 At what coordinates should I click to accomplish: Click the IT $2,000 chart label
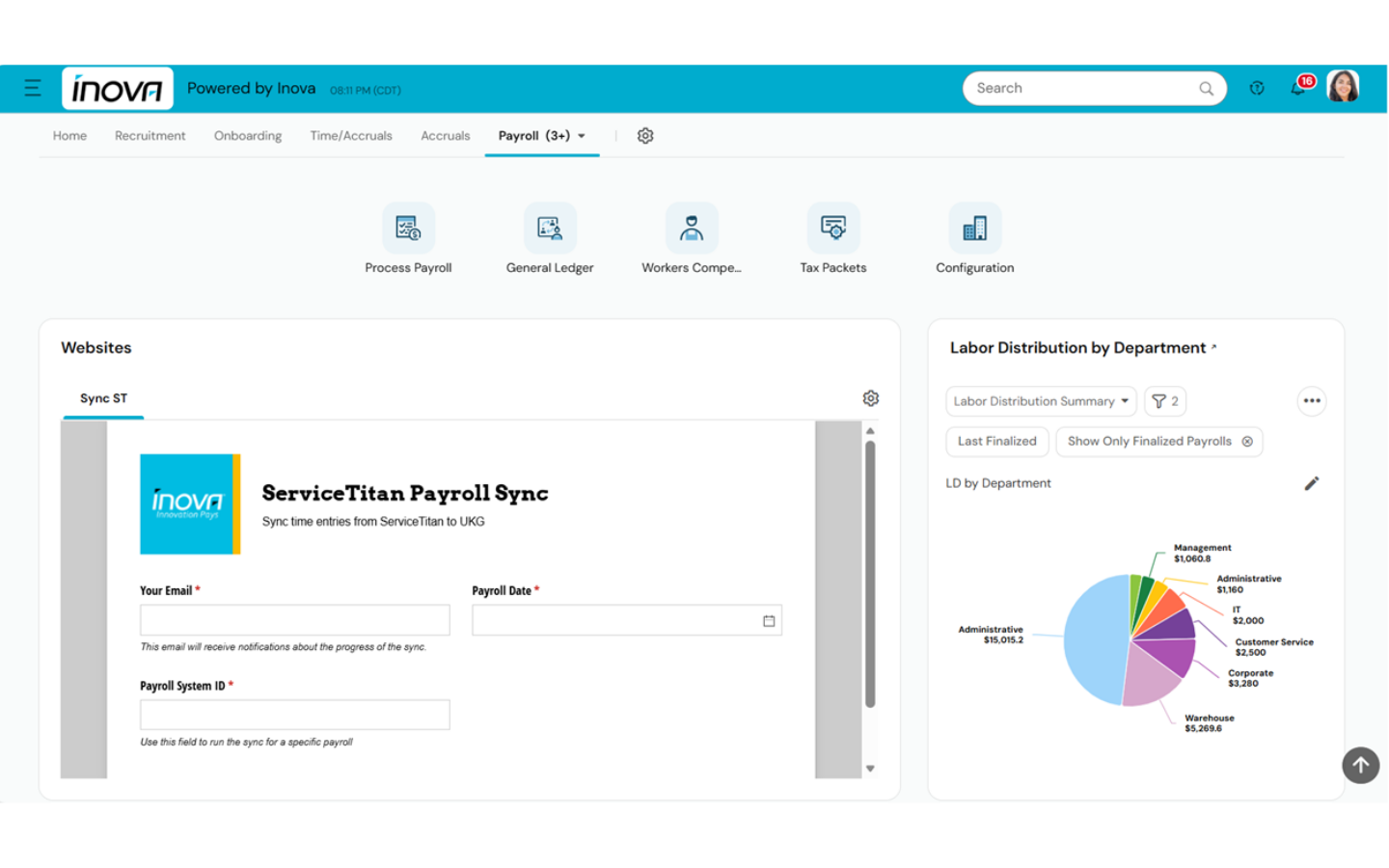tap(1247, 615)
